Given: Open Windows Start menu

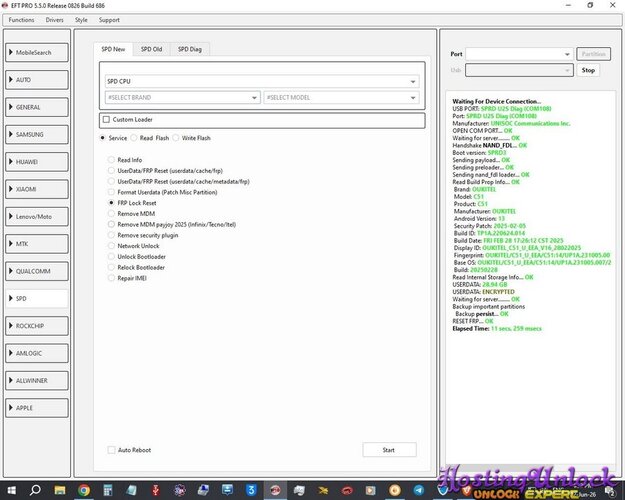Looking at the screenshot, I should pos(11,490).
